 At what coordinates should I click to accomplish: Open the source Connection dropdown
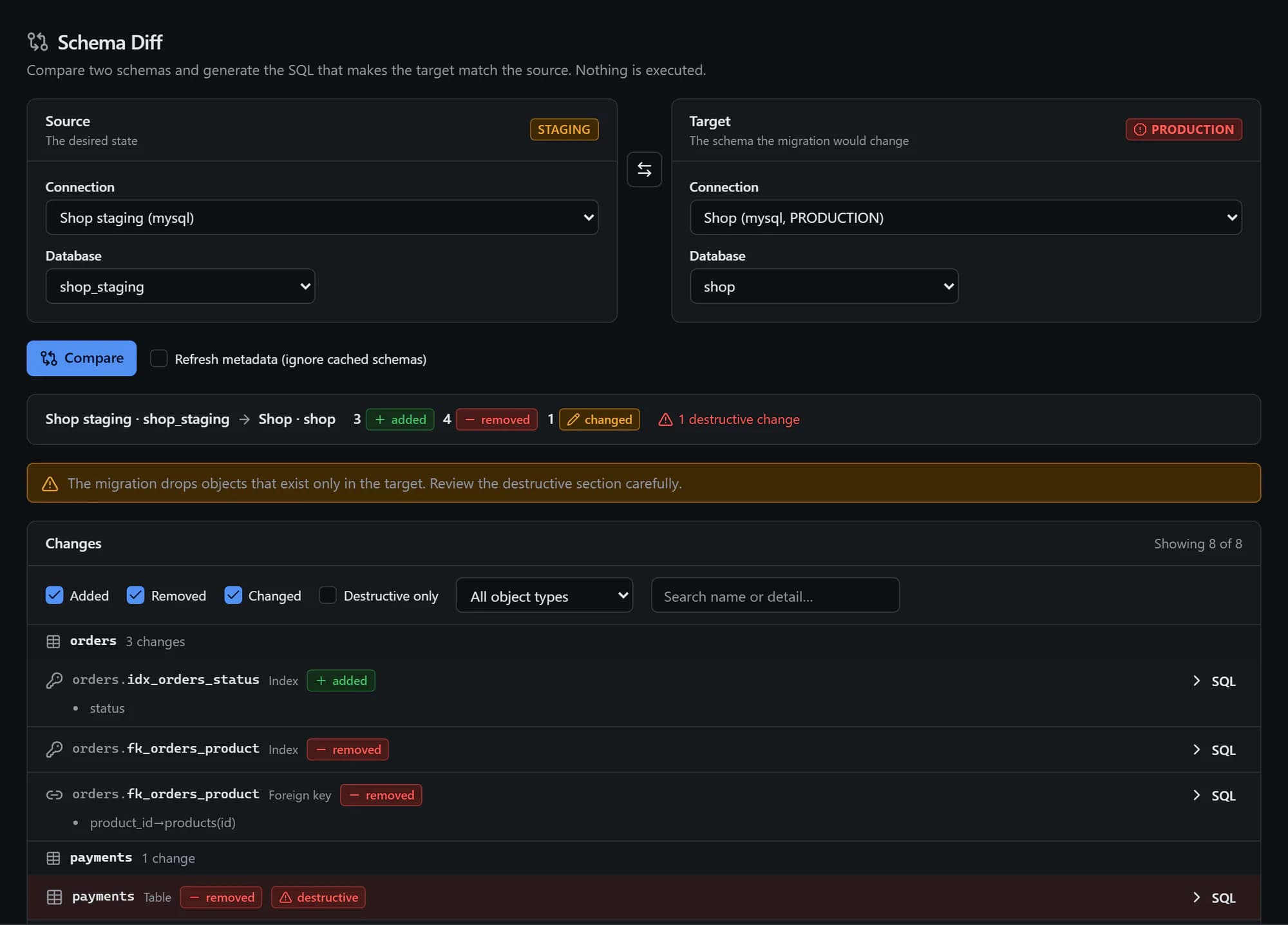click(322, 218)
